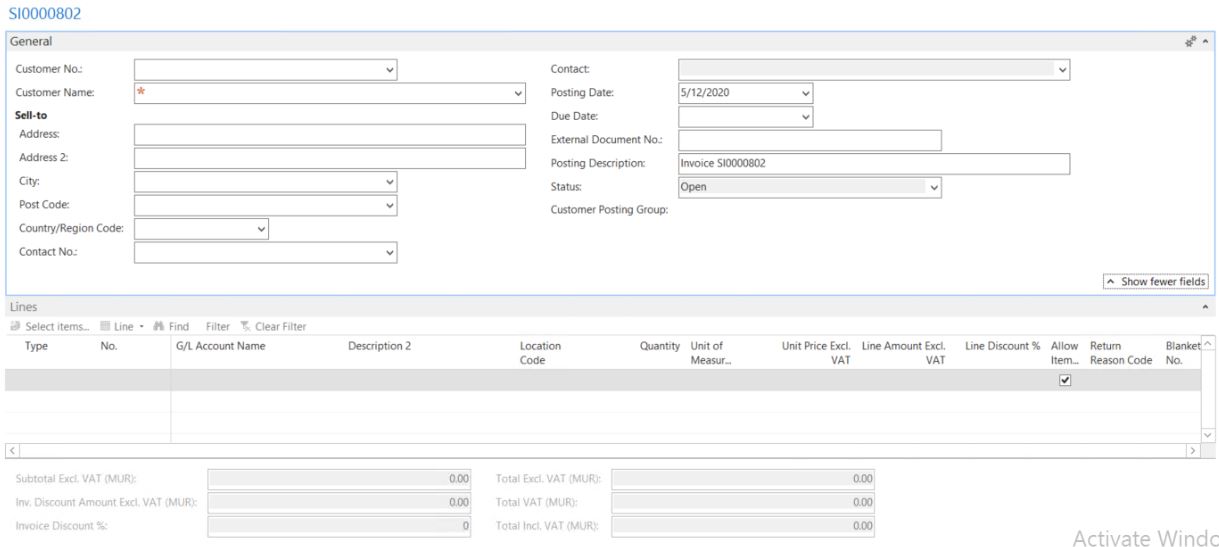
Task: Click the lines grid scroll up arrow
Action: pos(1209,344)
